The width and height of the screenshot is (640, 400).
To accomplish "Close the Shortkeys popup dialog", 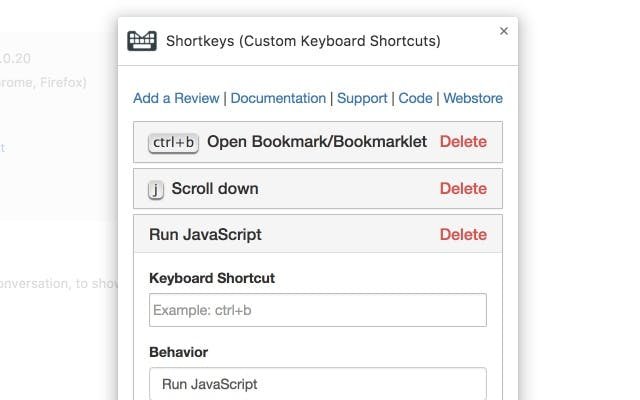I will click(504, 31).
